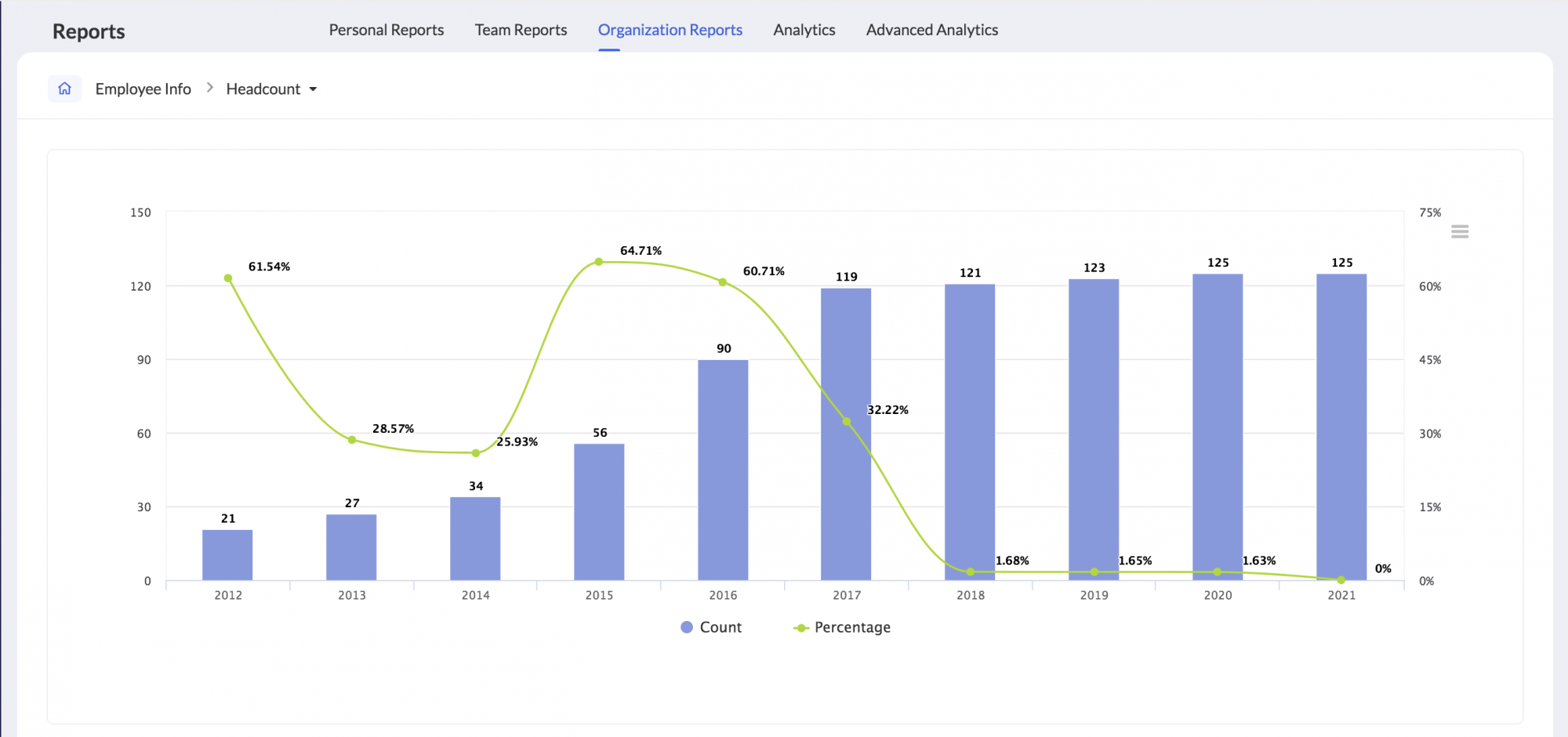The width and height of the screenshot is (1568, 737).
Task: Select the 0% data point for 2021
Action: click(1341, 579)
